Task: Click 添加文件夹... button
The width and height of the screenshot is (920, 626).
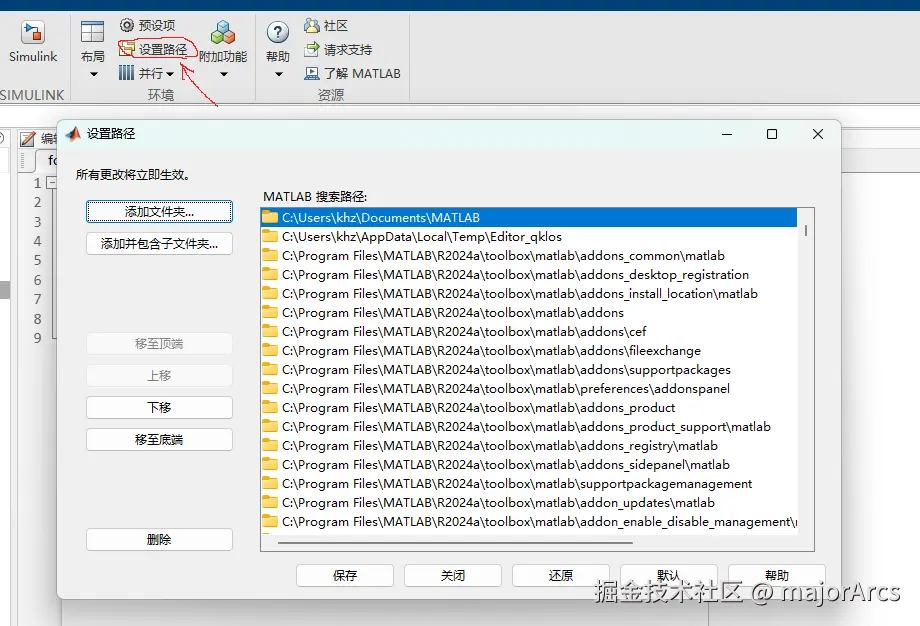Action: click(x=159, y=212)
